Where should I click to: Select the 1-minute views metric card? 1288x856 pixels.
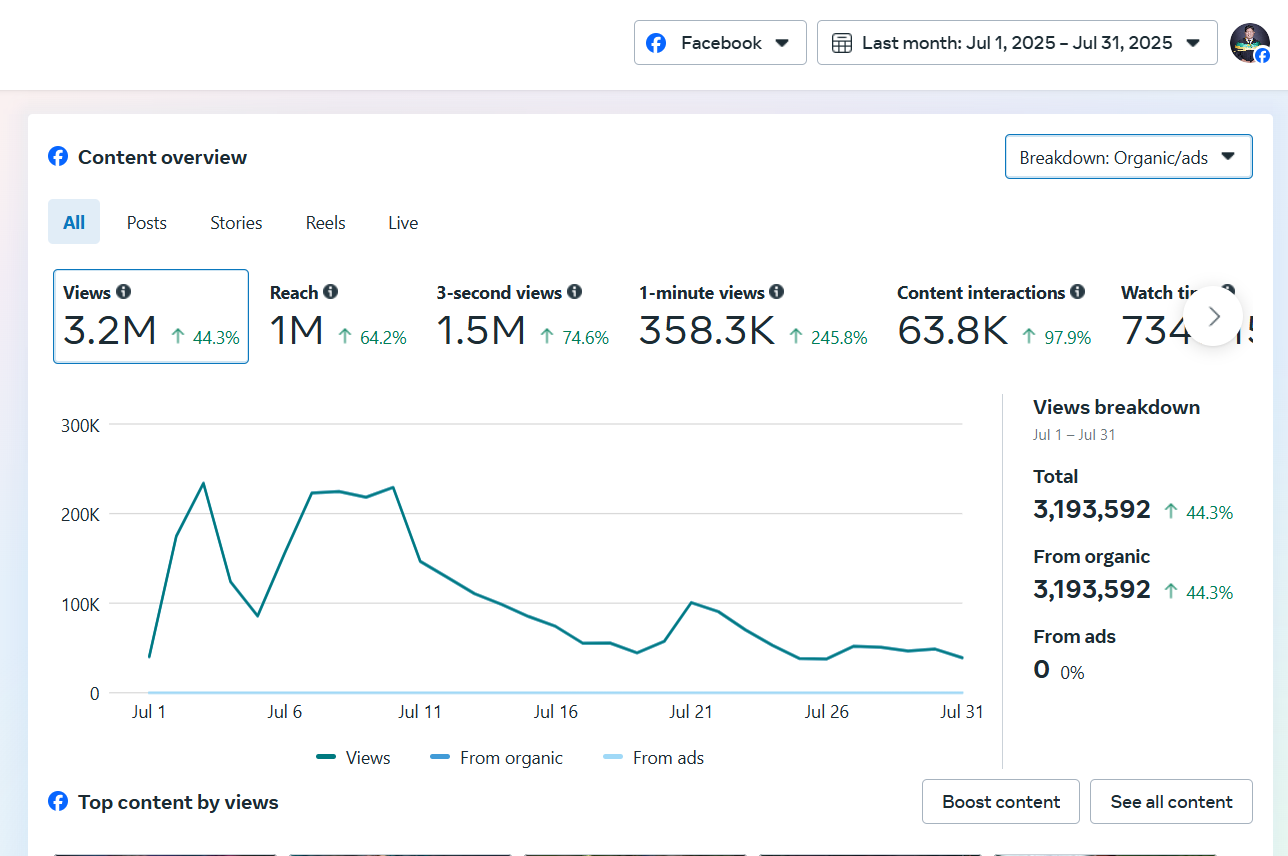[x=753, y=317]
